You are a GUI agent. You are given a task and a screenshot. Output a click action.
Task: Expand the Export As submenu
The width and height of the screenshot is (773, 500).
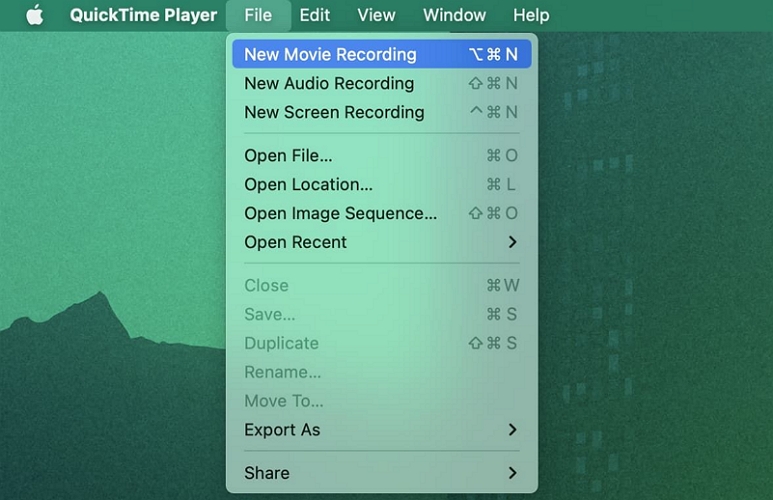(x=382, y=429)
